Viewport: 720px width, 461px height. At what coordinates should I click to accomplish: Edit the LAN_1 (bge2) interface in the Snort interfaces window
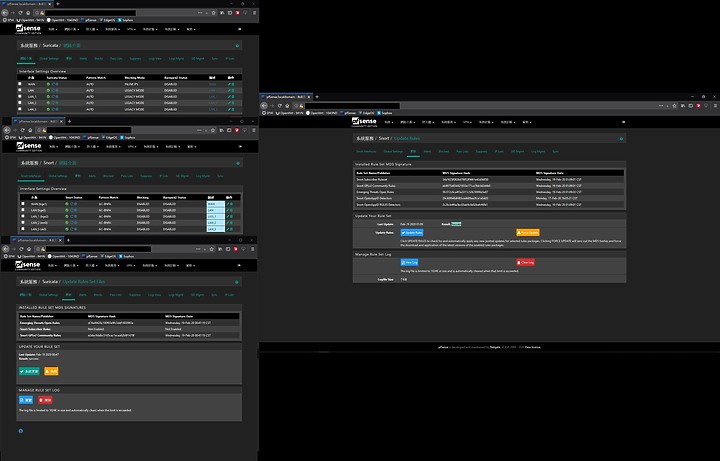[x=227, y=216]
